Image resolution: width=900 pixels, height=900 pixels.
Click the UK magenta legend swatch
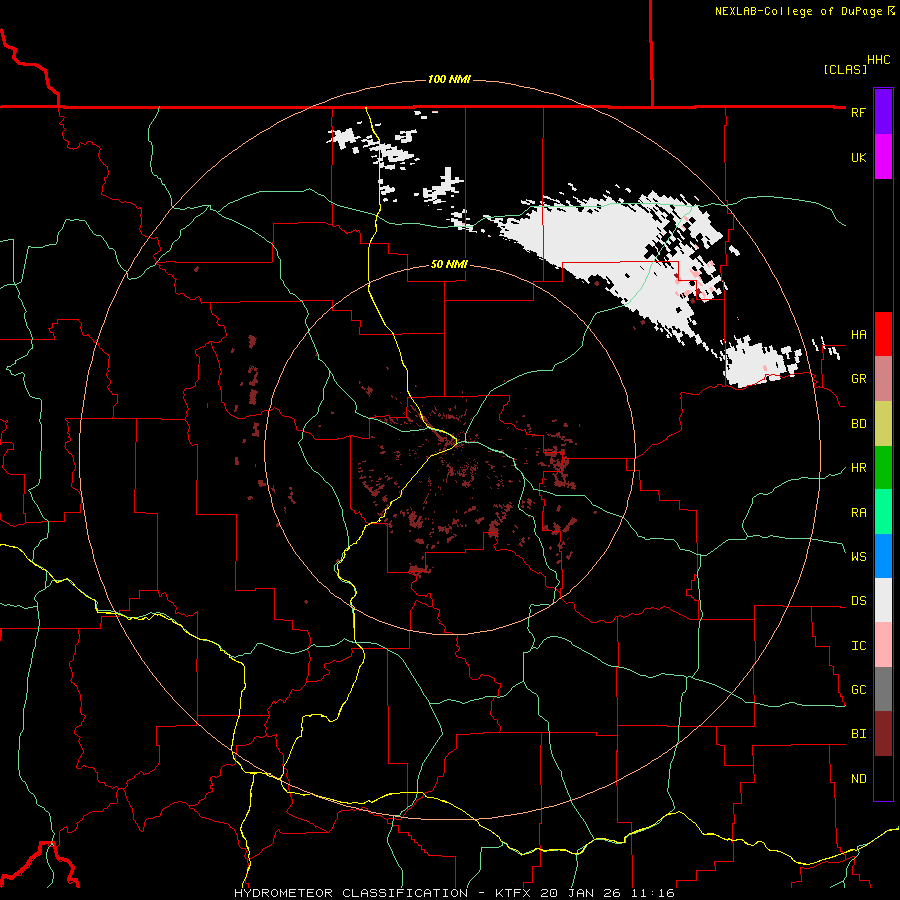(883, 157)
